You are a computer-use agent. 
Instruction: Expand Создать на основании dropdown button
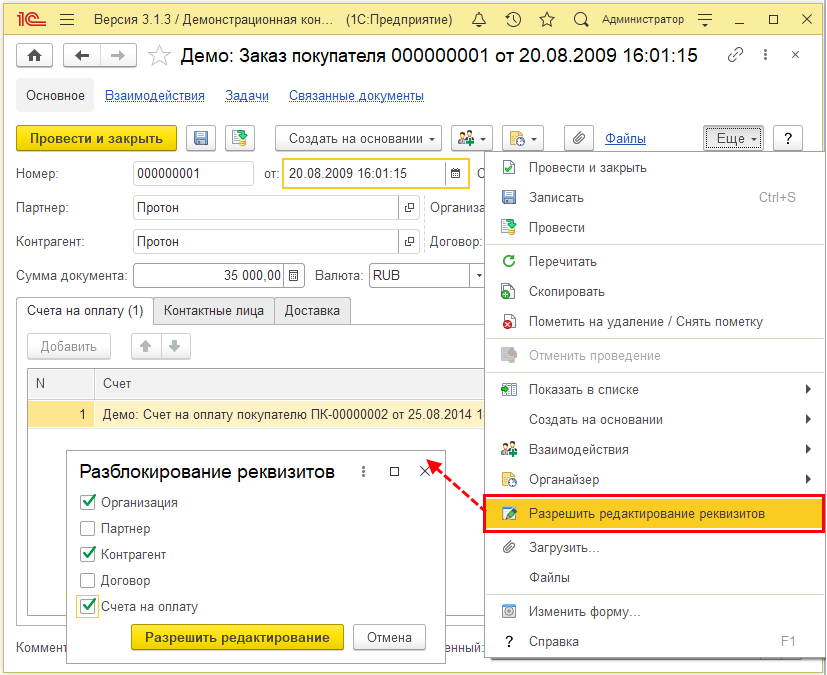[x=358, y=139]
